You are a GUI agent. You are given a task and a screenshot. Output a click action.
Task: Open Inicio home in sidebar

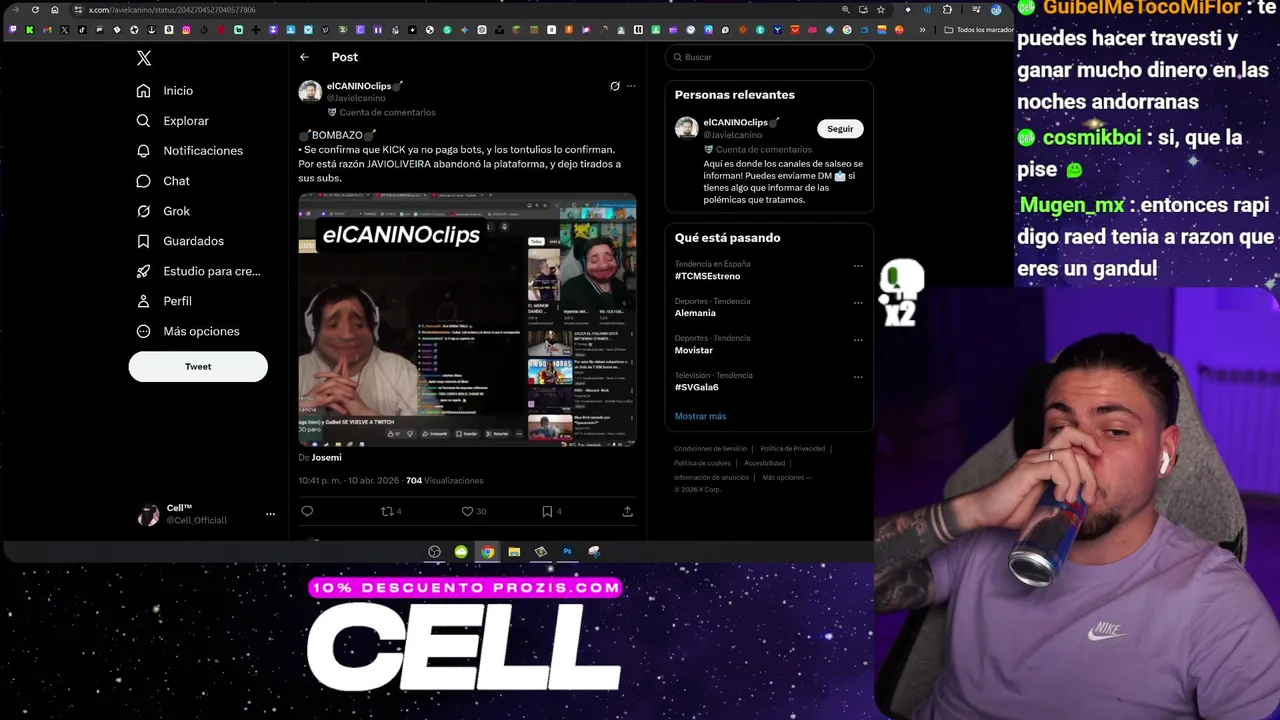[165, 91]
